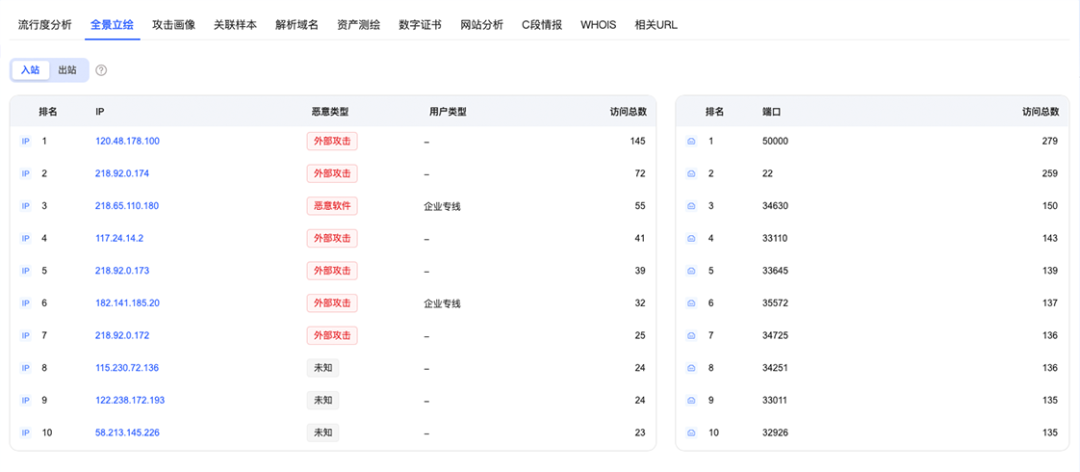Click port icon for port 35572
Screen dimensions: 1080x472
coord(692,303)
